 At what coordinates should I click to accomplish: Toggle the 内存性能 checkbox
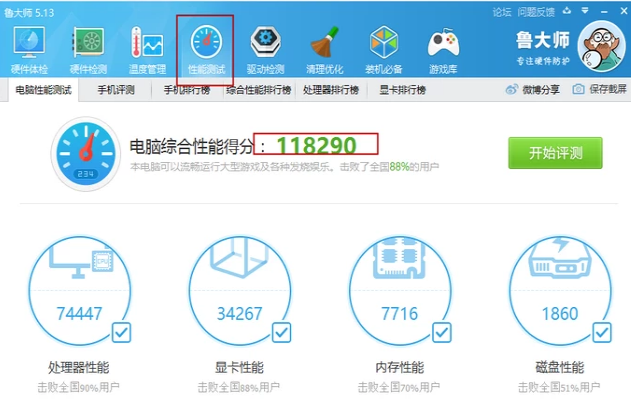click(x=440, y=332)
